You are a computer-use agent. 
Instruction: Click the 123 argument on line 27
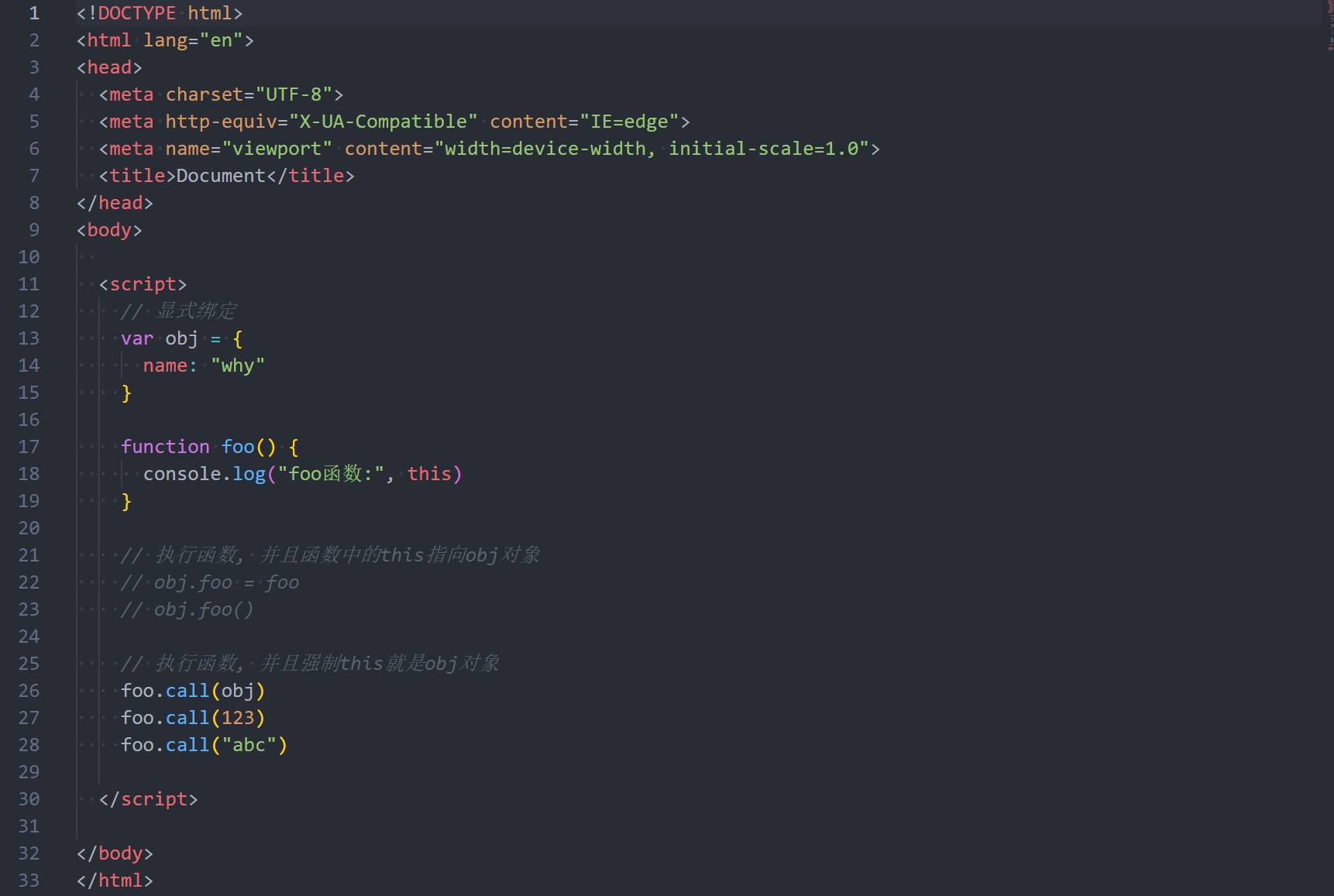click(x=238, y=718)
